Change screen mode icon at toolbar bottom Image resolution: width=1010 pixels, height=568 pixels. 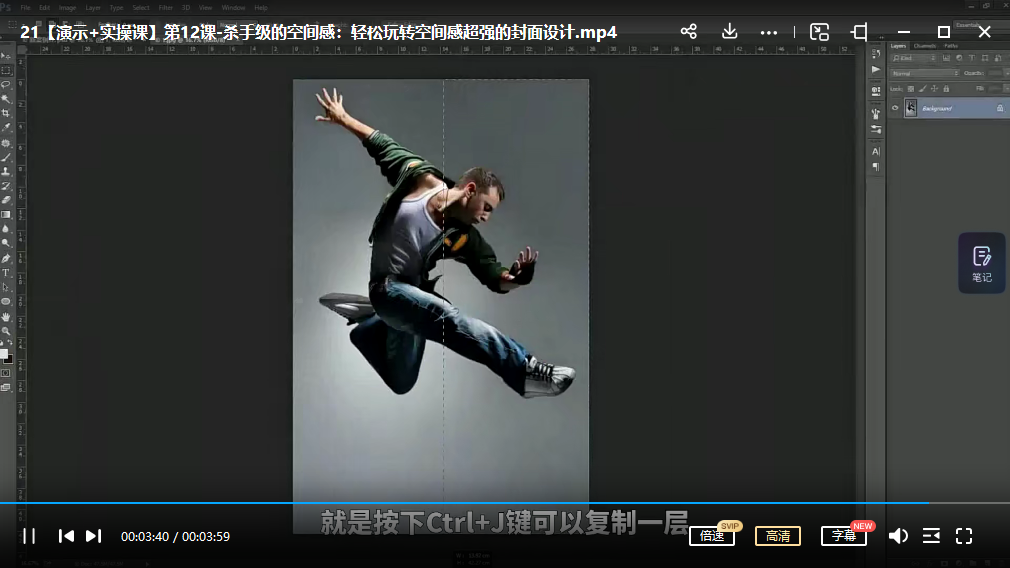click(6, 387)
